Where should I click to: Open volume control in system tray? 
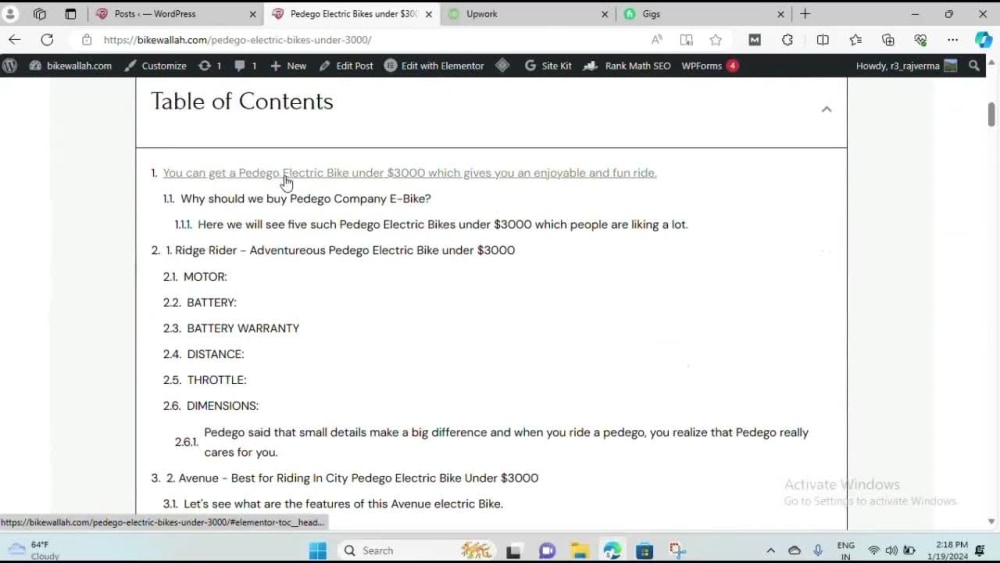(x=891, y=550)
